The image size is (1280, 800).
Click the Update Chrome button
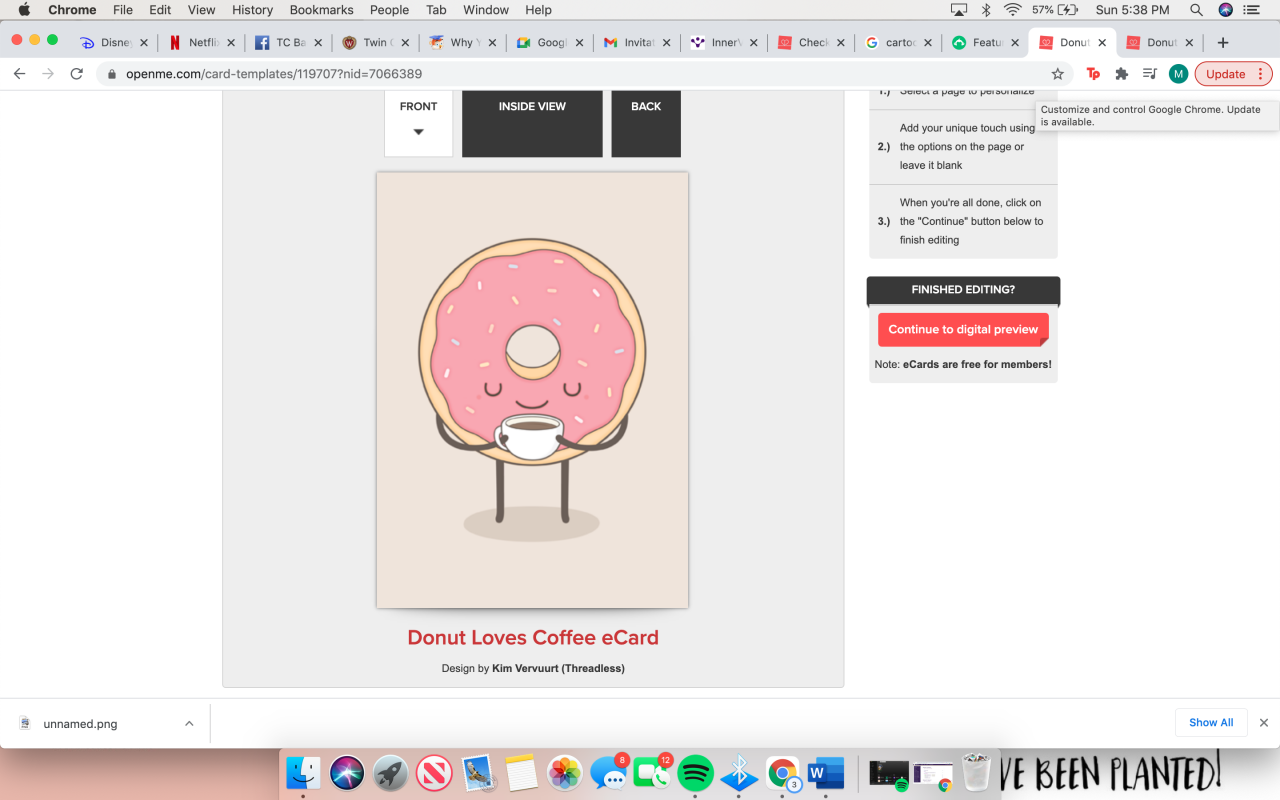(x=1233, y=74)
